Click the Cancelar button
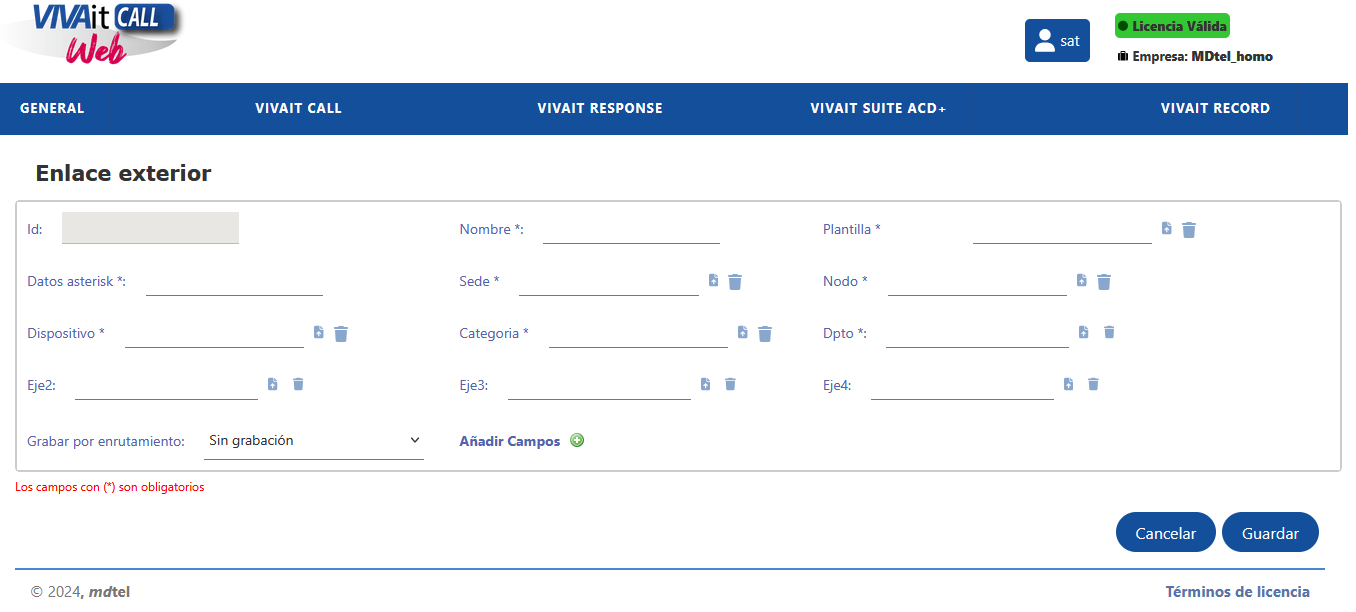Screen dimensions: 1356x612 tap(1166, 533)
